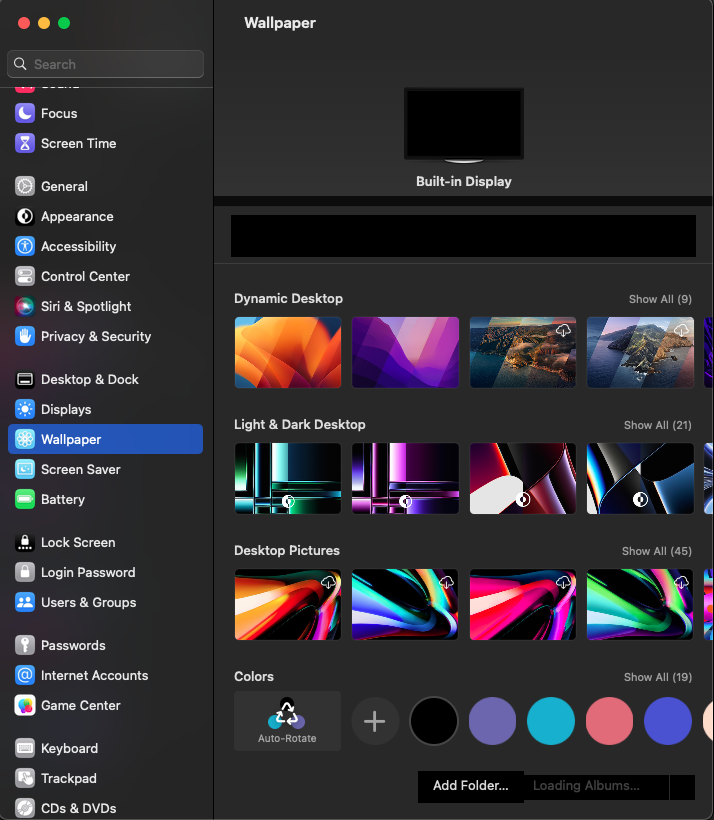Screen dimensions: 714x820
Task: Add a custom color with plus button
Action: (375, 721)
